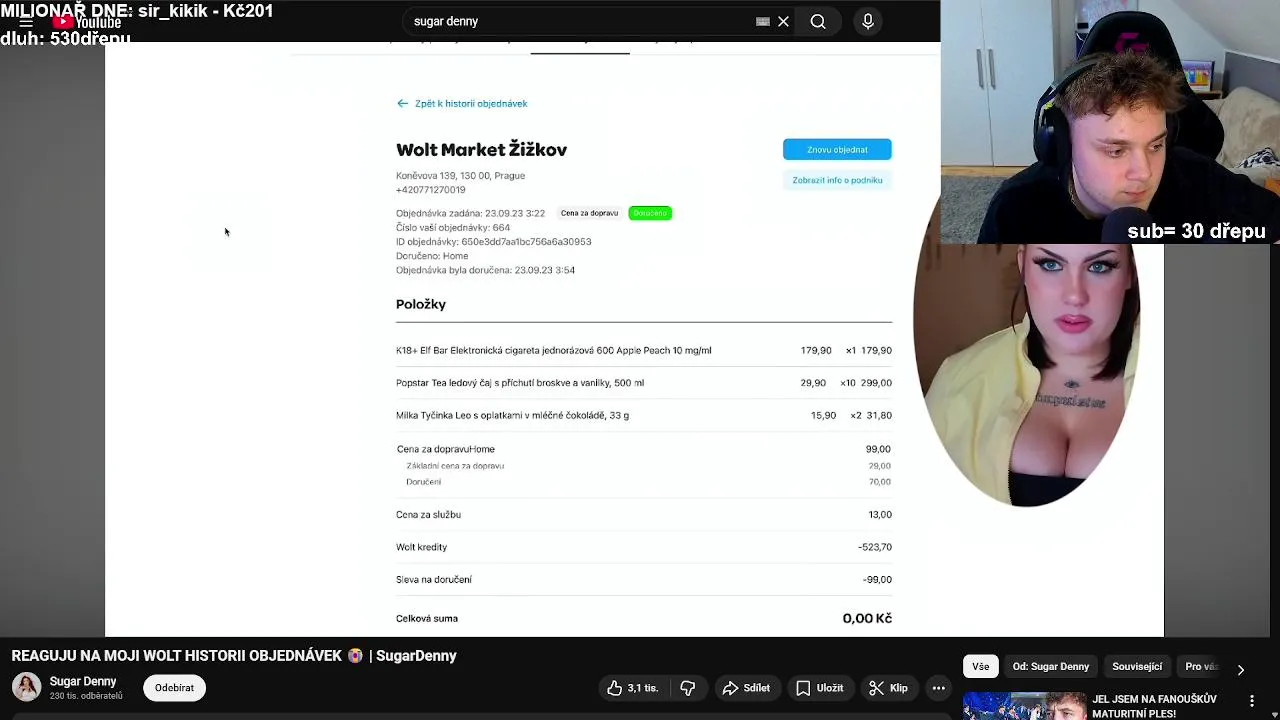Open the recommended video thumbnail
Viewport: 1280px width, 720px height.
[x=1024, y=706]
